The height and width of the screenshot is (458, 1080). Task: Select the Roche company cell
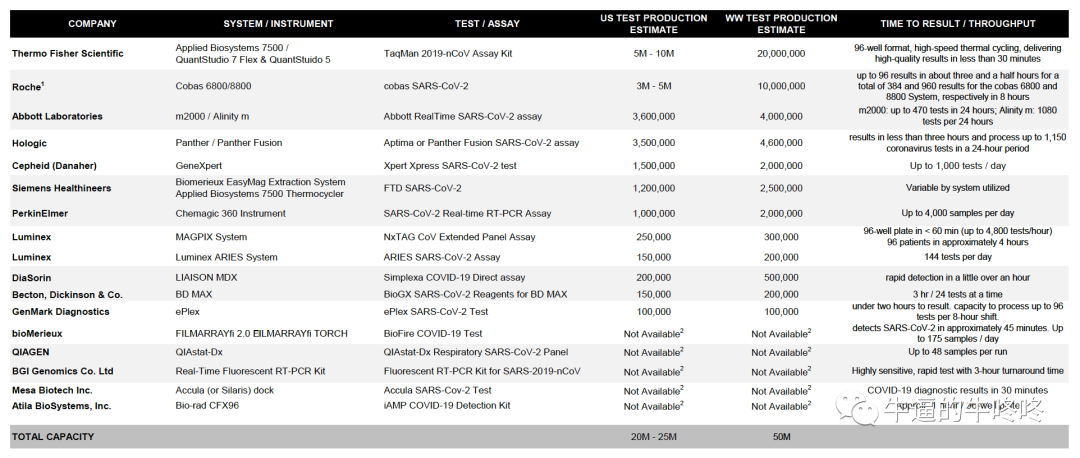click(x=29, y=87)
